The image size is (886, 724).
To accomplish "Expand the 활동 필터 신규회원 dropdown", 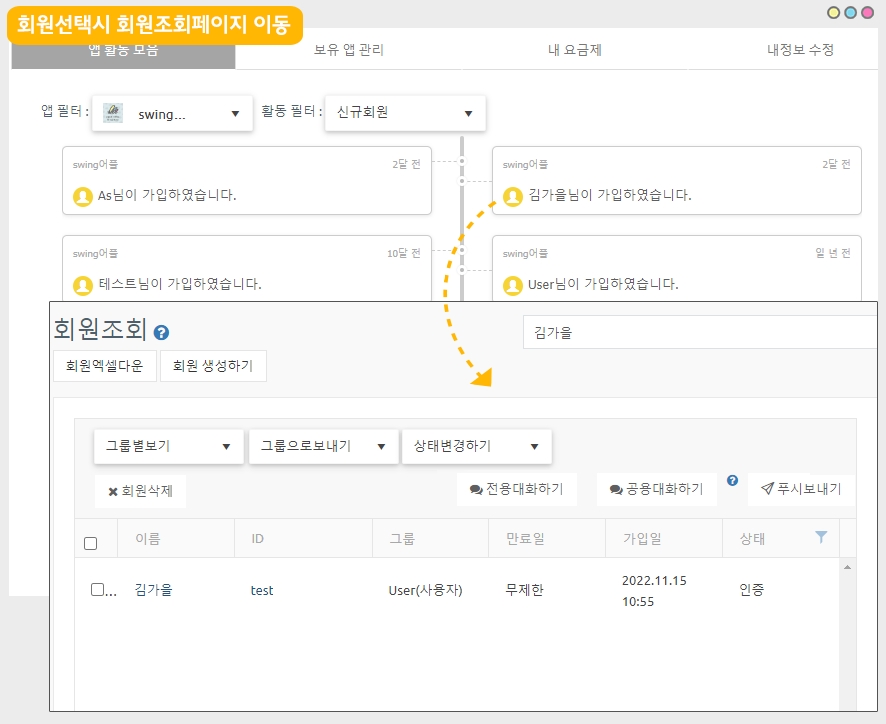I will [405, 113].
